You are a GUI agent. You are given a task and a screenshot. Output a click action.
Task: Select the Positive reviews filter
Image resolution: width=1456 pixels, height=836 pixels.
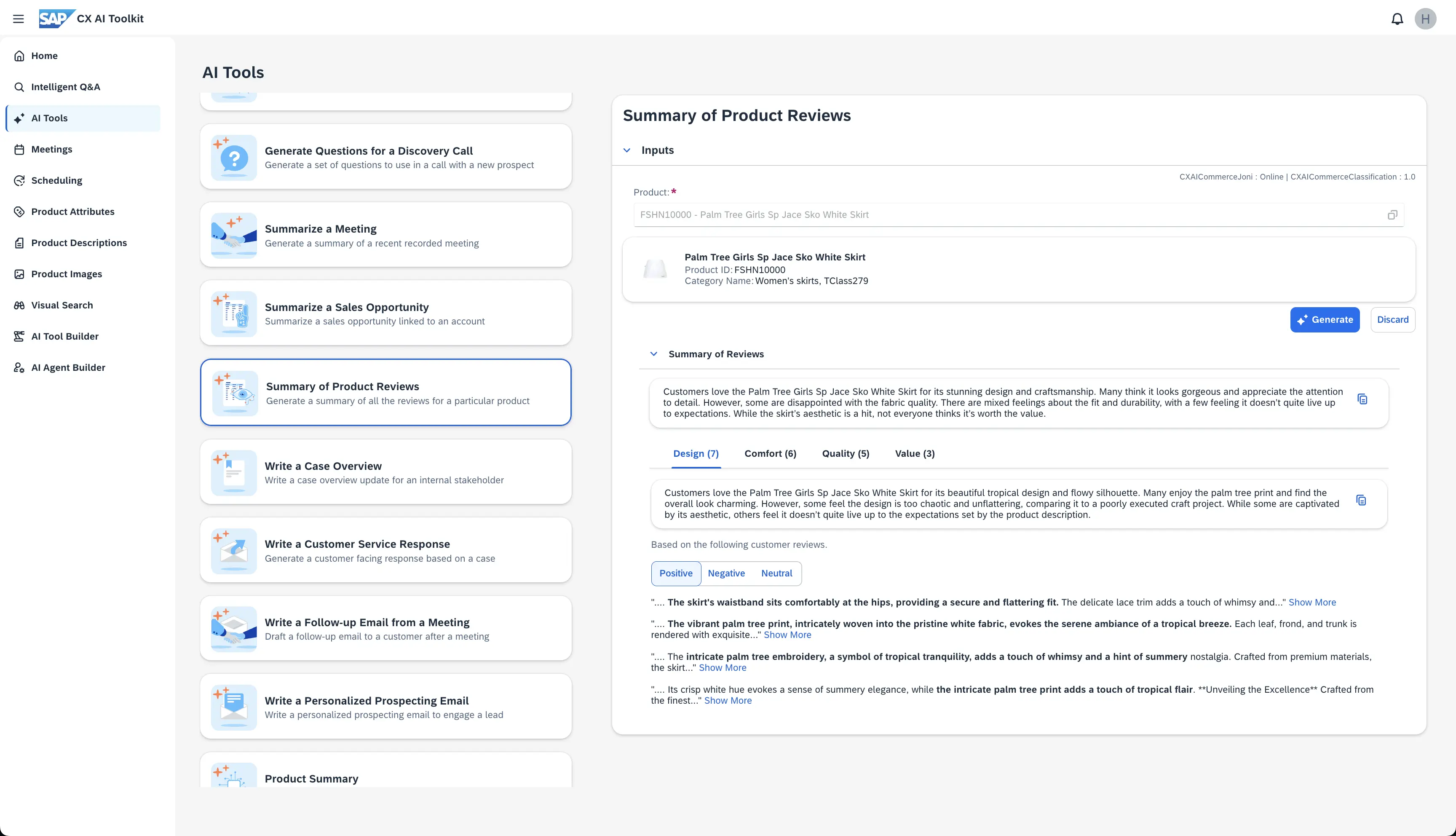pyautogui.click(x=675, y=573)
